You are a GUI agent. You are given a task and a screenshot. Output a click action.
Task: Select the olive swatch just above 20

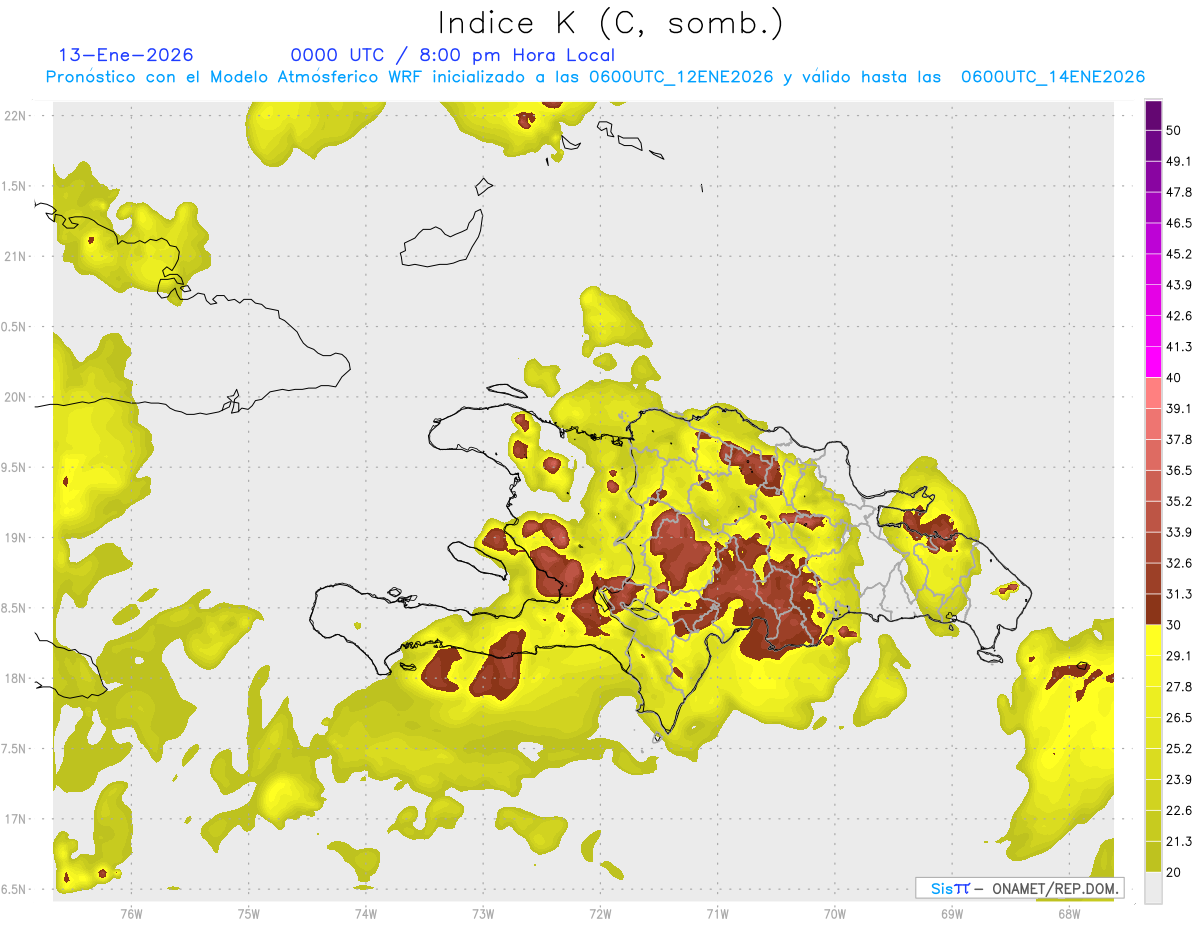point(1153,856)
